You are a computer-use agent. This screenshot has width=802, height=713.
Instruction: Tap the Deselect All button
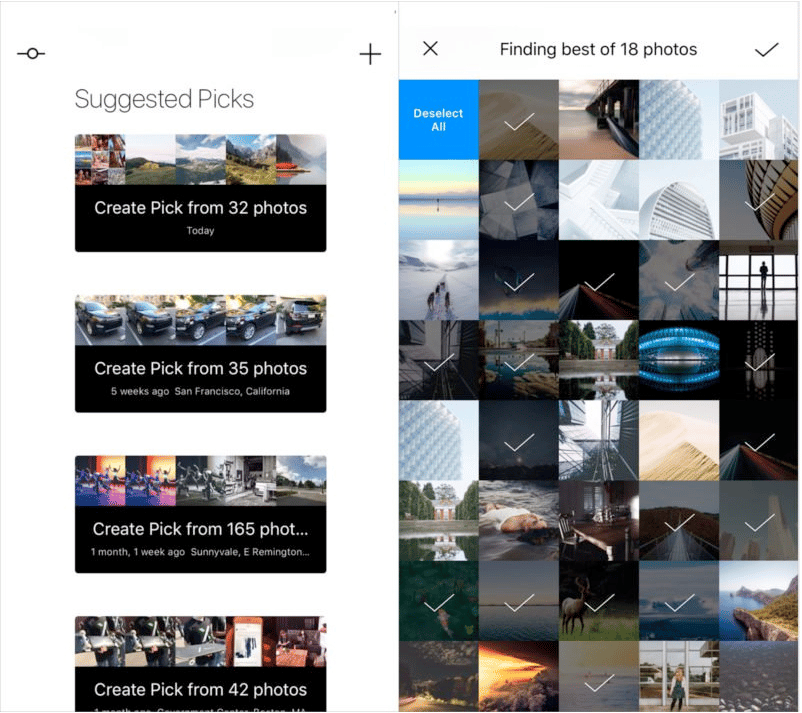pos(439,120)
